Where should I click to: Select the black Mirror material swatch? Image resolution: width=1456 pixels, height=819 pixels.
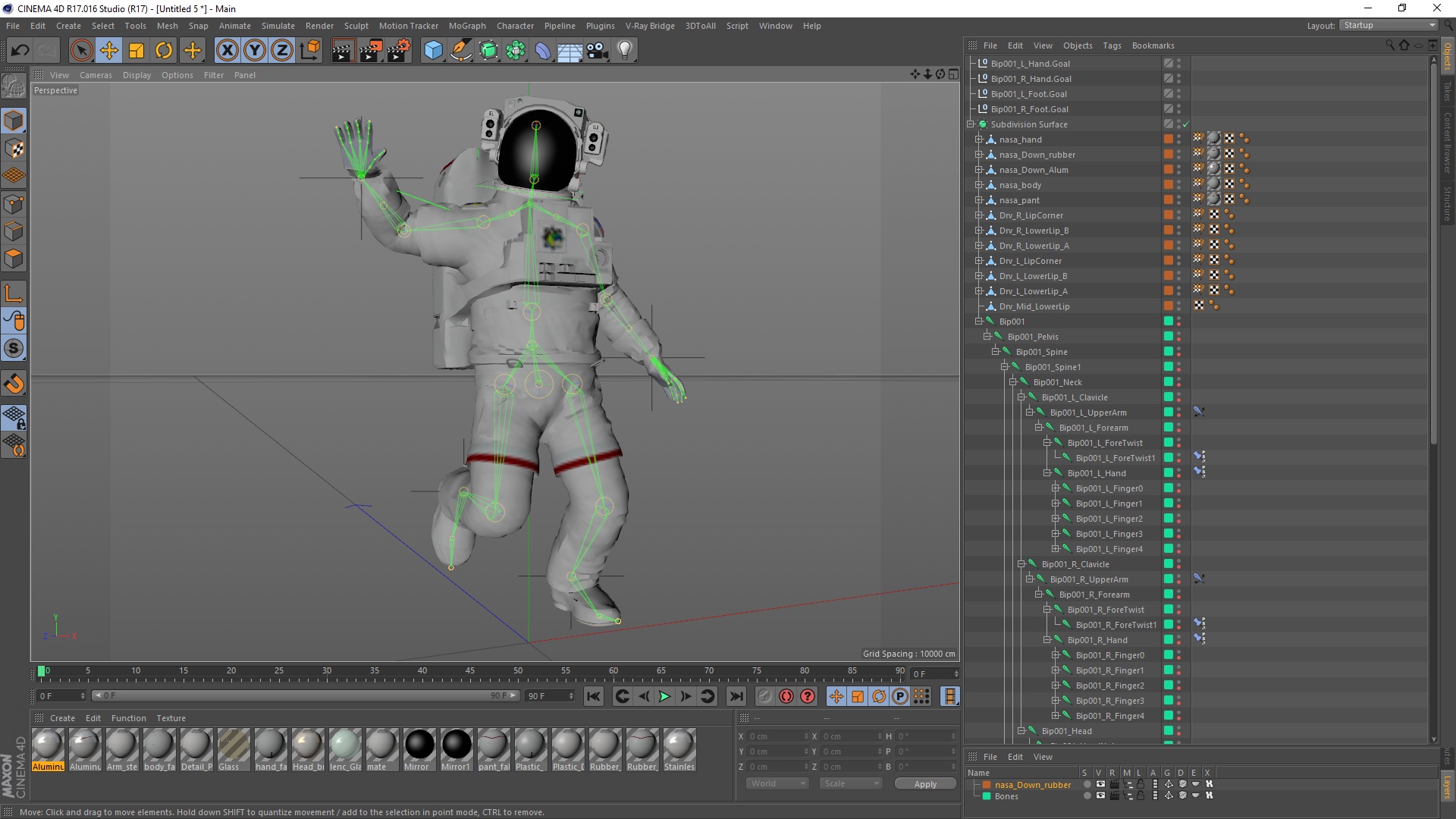pyautogui.click(x=419, y=745)
